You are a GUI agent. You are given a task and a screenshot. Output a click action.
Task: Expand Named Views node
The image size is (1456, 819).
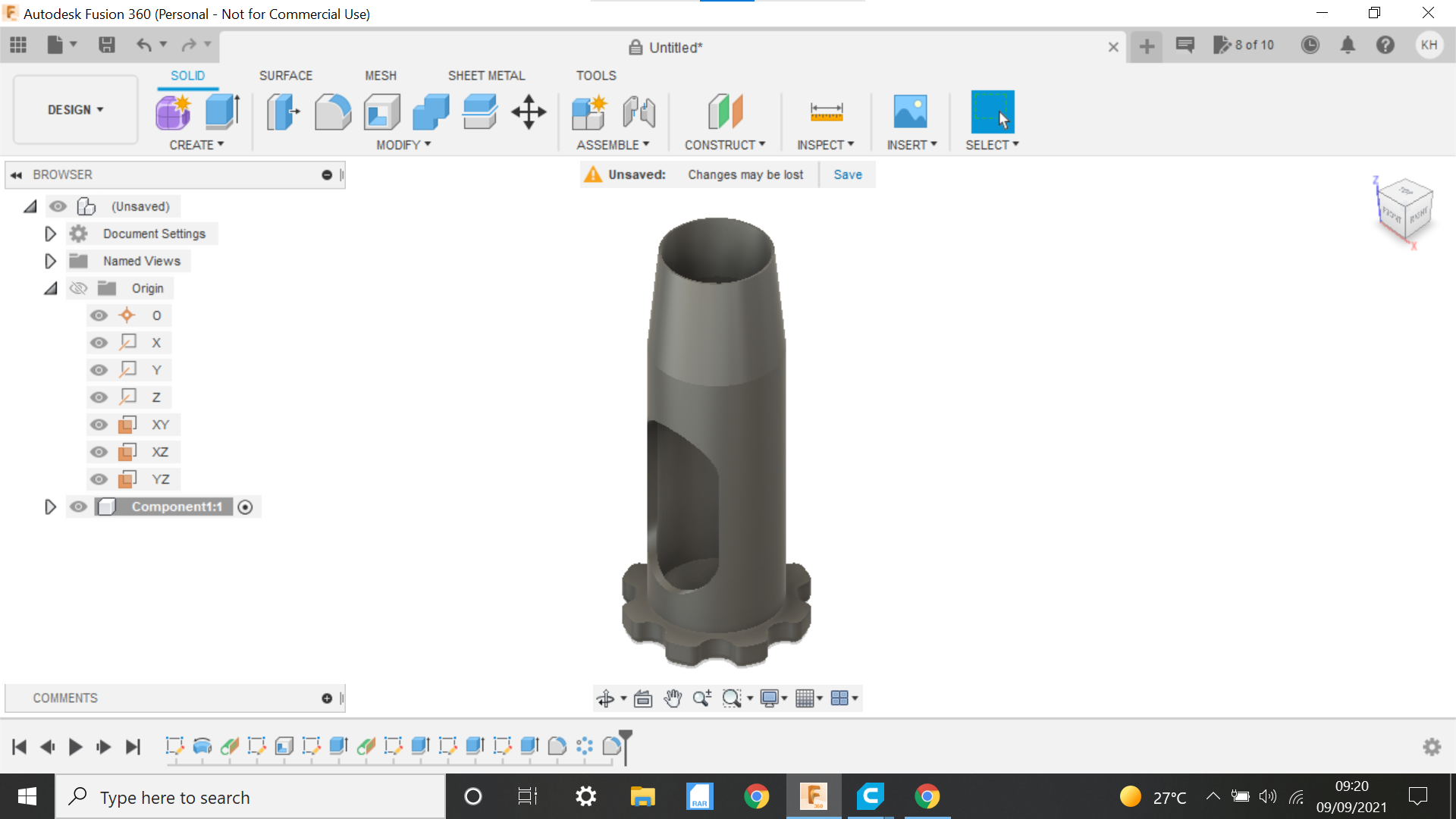pos(50,261)
